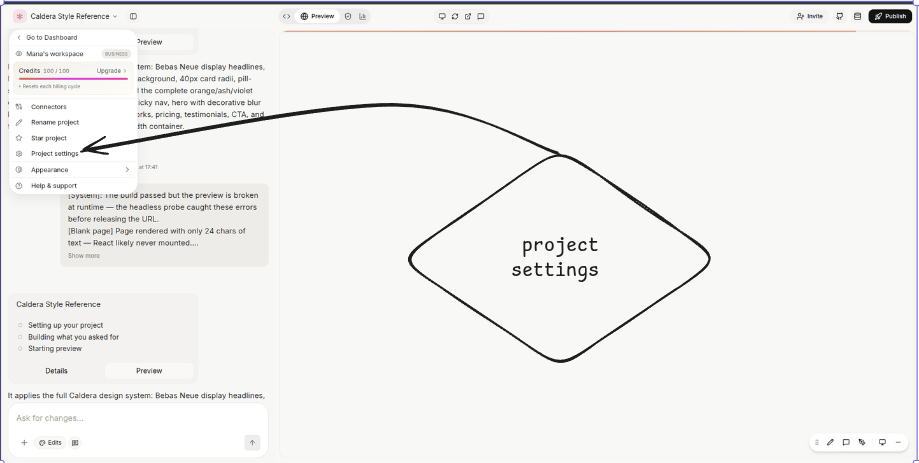Focus the Ask for changes input
The height and width of the screenshot is (463, 919).
(x=138, y=418)
